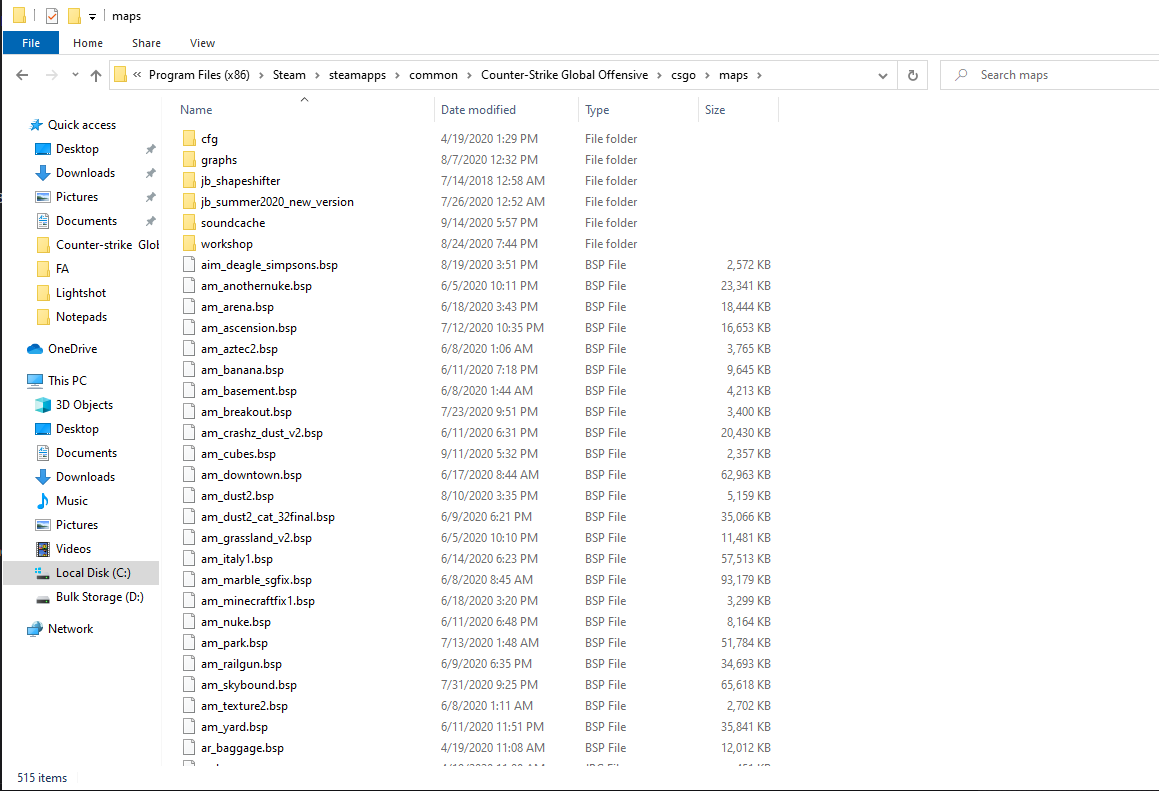Click common in the address breadcrumb

click(433, 75)
